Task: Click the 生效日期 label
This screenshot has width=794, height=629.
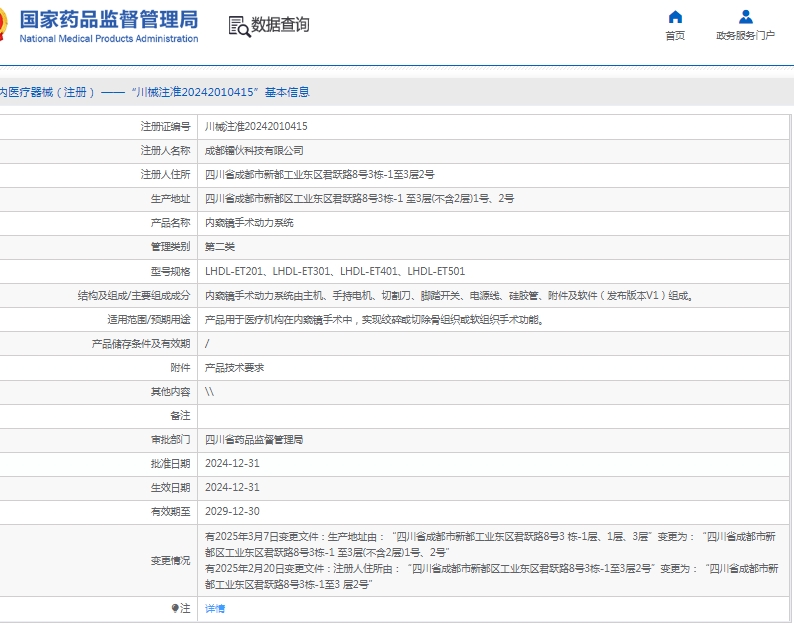Action: (x=170, y=487)
